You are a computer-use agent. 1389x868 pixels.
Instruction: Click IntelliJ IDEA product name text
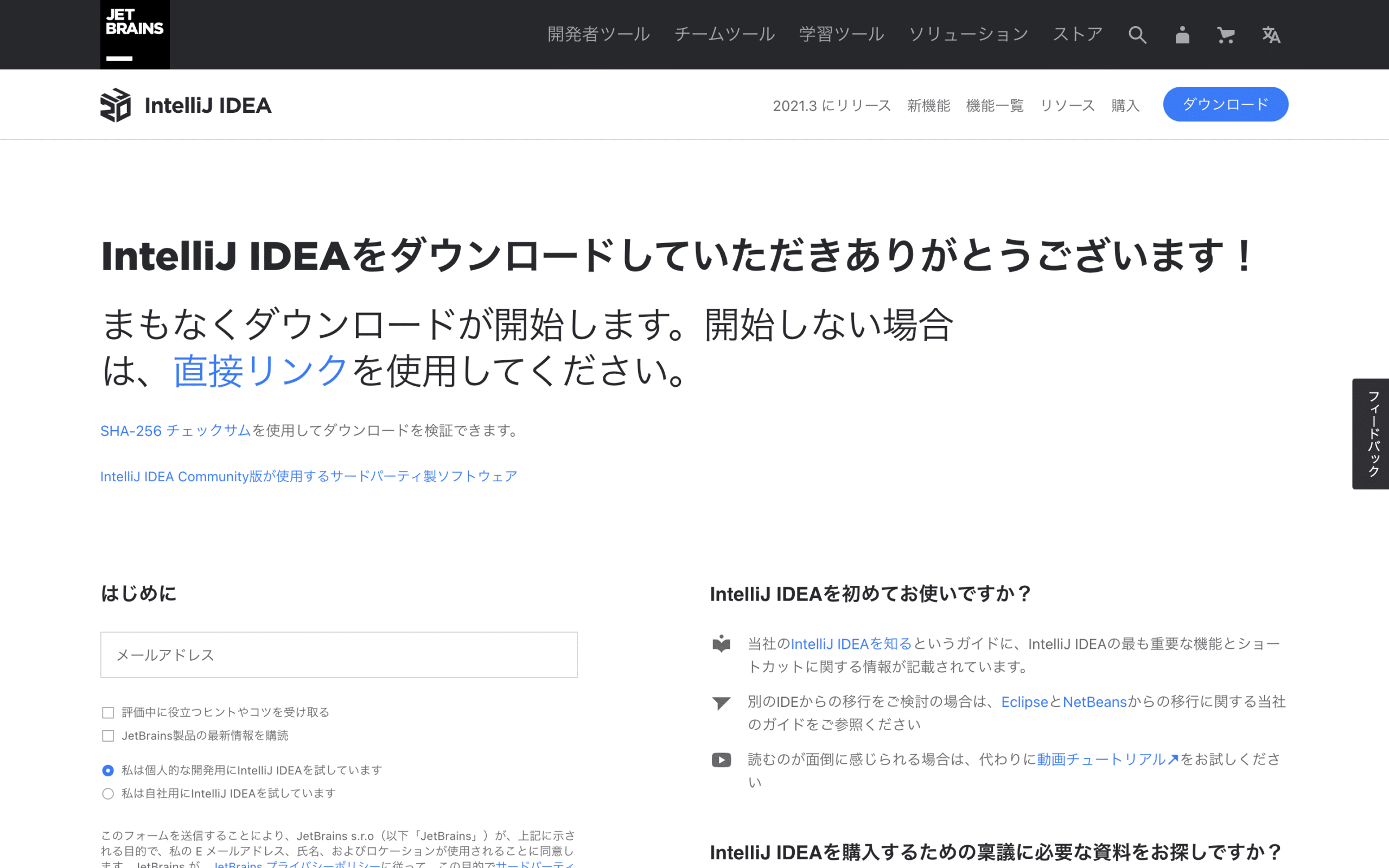tap(208, 106)
